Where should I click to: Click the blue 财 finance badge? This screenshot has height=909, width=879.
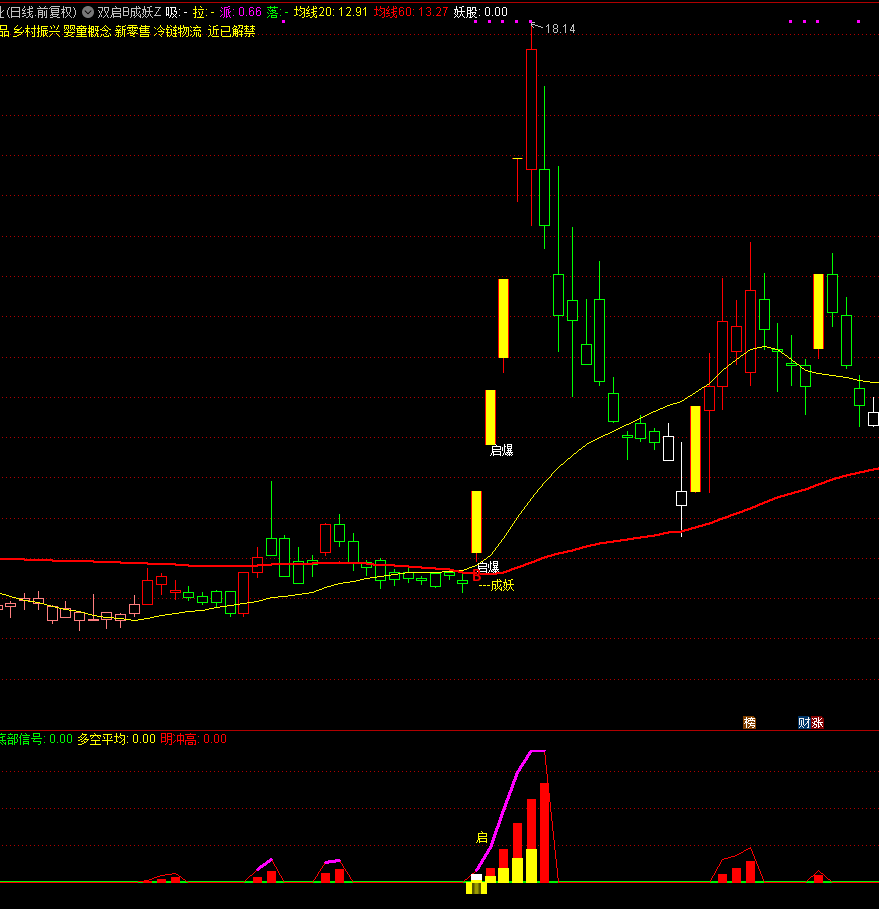(x=804, y=722)
